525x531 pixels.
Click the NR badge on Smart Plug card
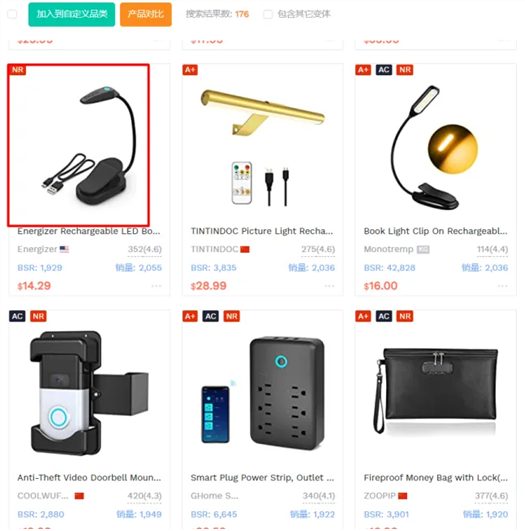[232, 316]
